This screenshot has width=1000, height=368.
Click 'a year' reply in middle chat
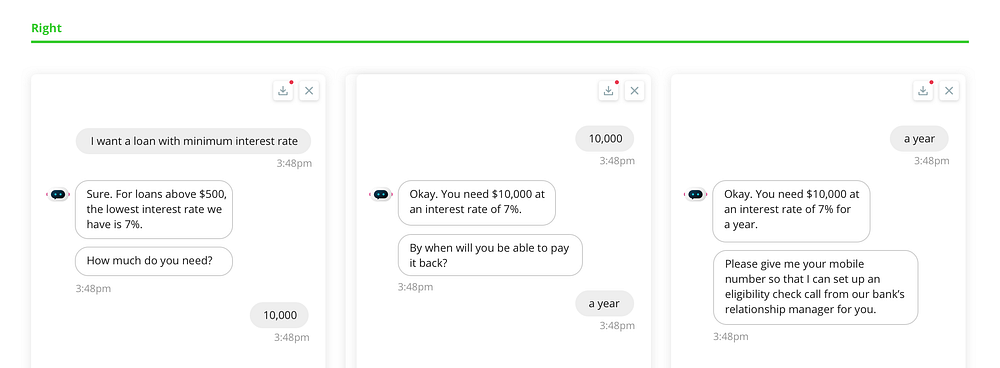coord(605,304)
